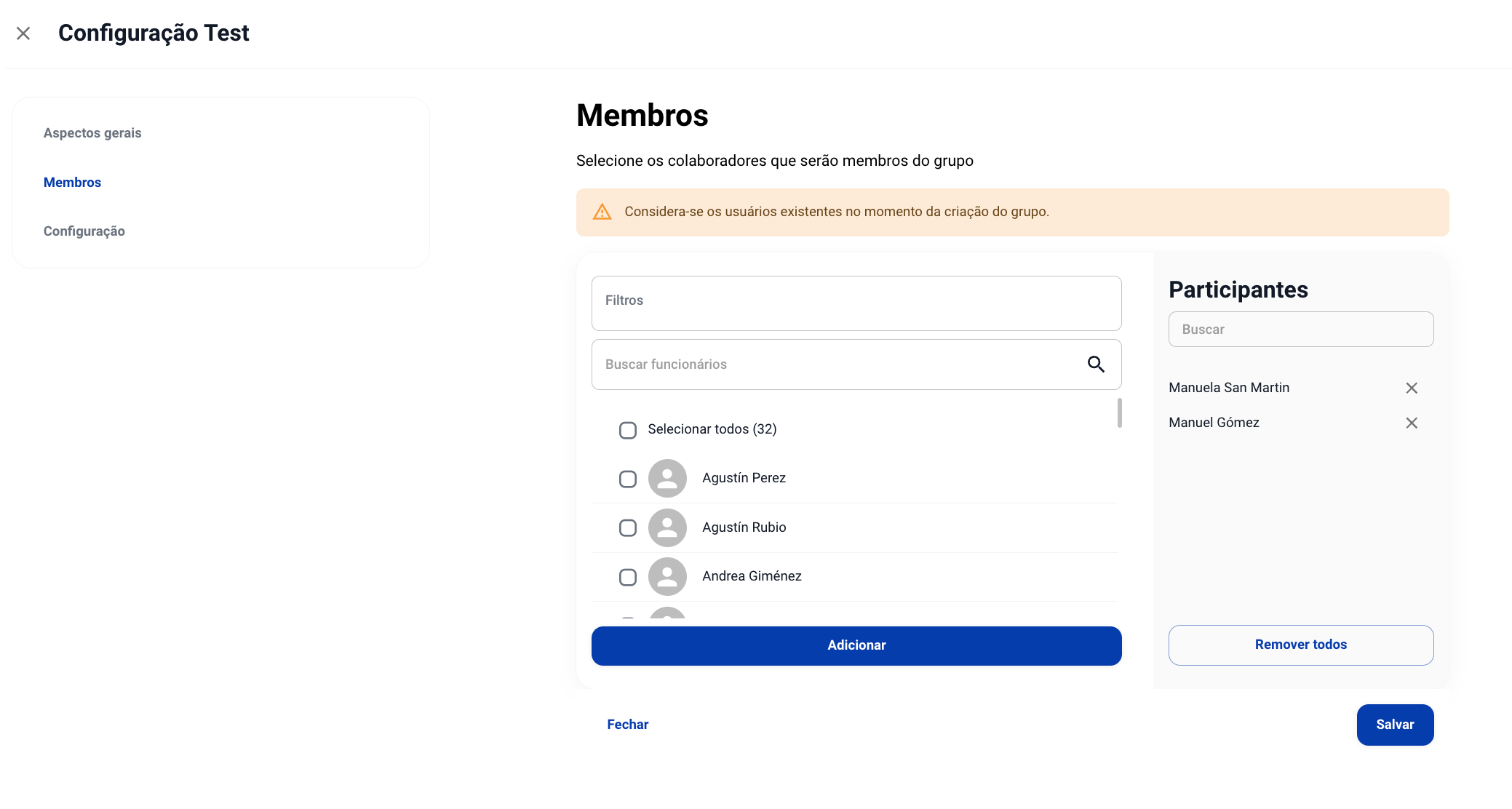
Task: Tick the checkbox next to Agustín Rubio
Action: [x=628, y=527]
